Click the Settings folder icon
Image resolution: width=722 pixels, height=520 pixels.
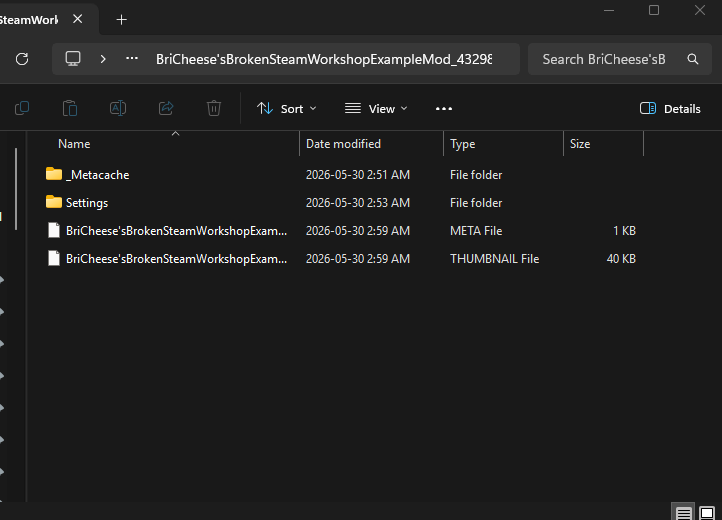point(54,202)
